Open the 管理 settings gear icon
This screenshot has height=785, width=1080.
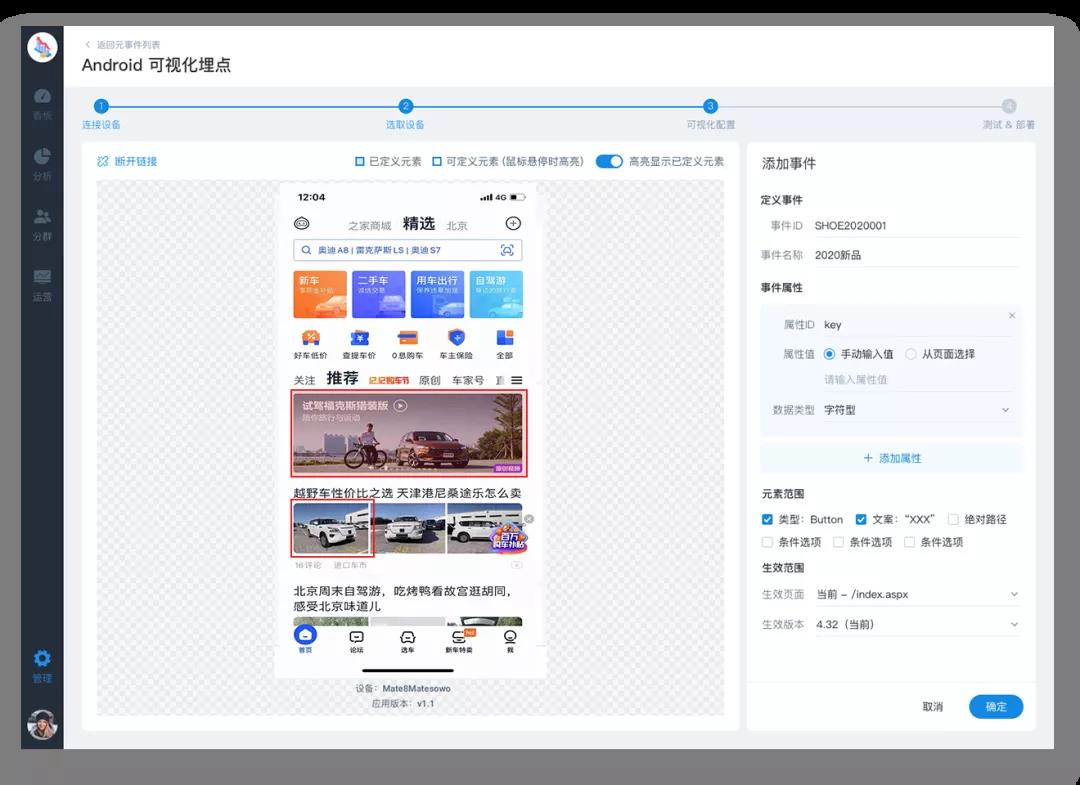(42, 658)
